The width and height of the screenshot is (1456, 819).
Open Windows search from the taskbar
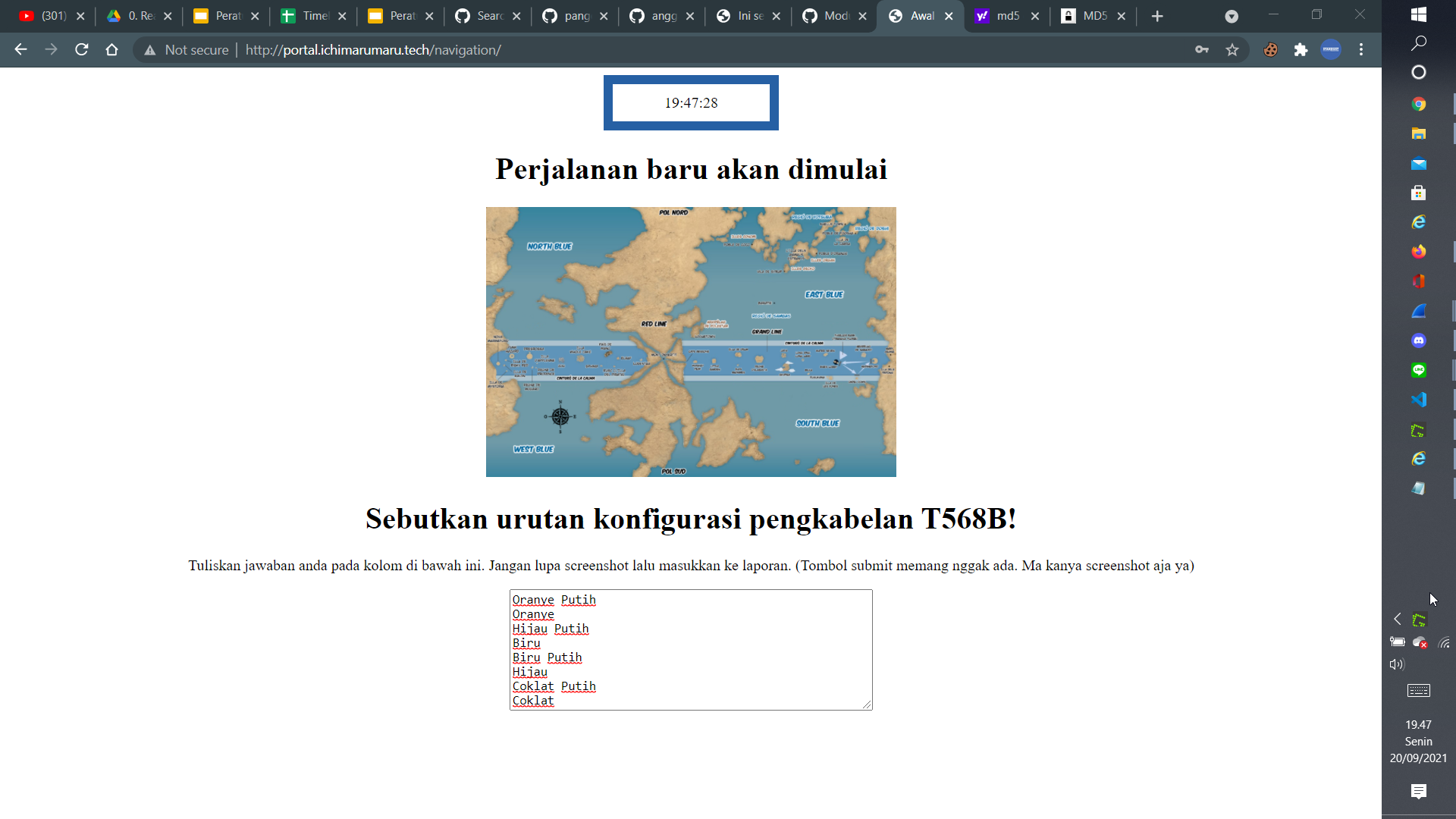point(1419,43)
